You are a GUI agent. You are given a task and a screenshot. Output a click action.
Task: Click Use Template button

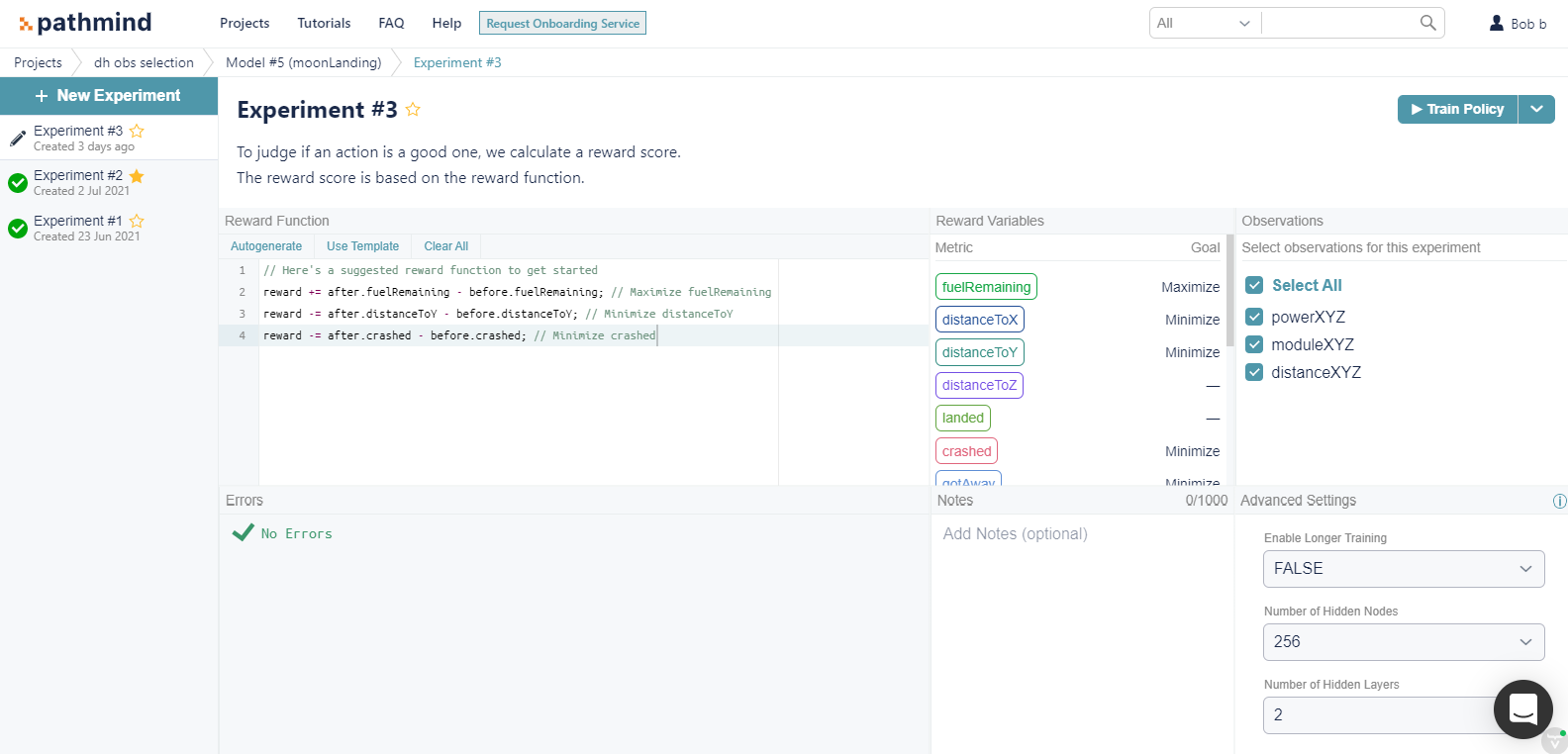pyautogui.click(x=362, y=246)
